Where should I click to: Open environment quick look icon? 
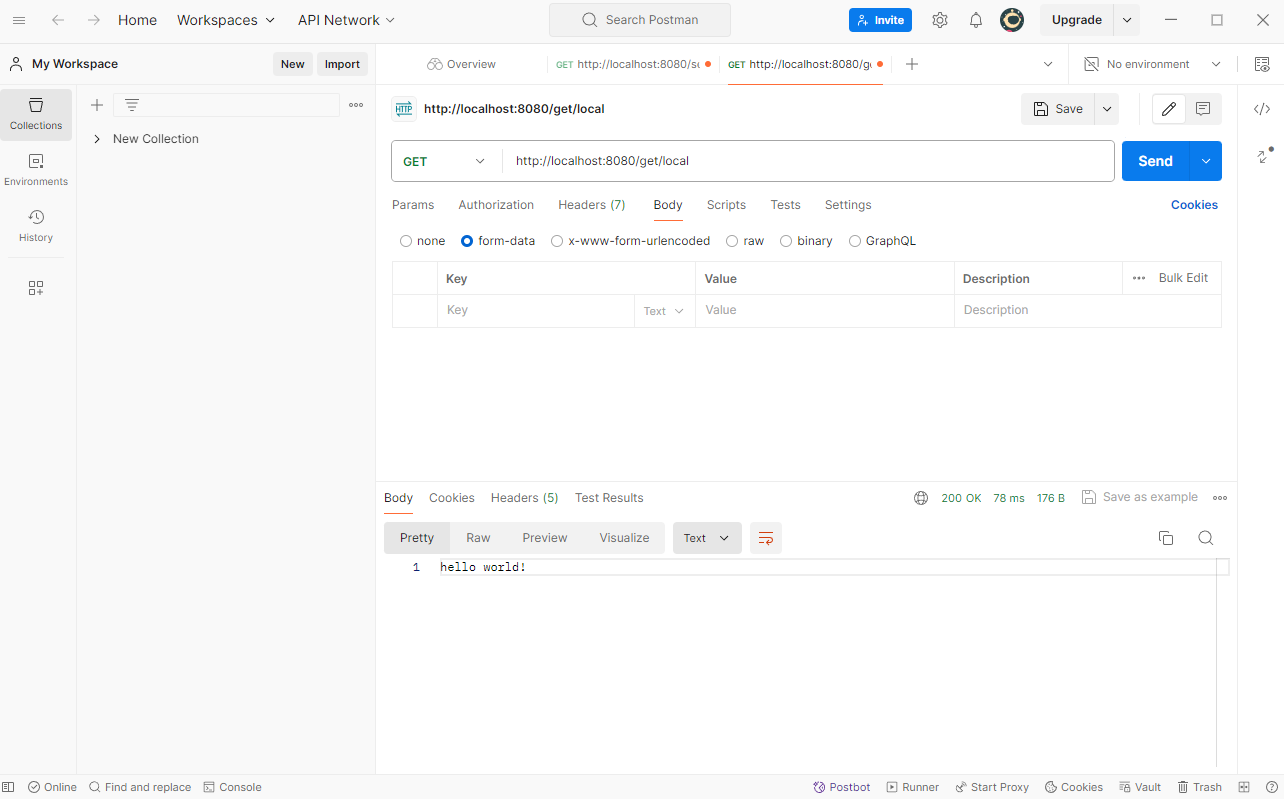[1261, 64]
